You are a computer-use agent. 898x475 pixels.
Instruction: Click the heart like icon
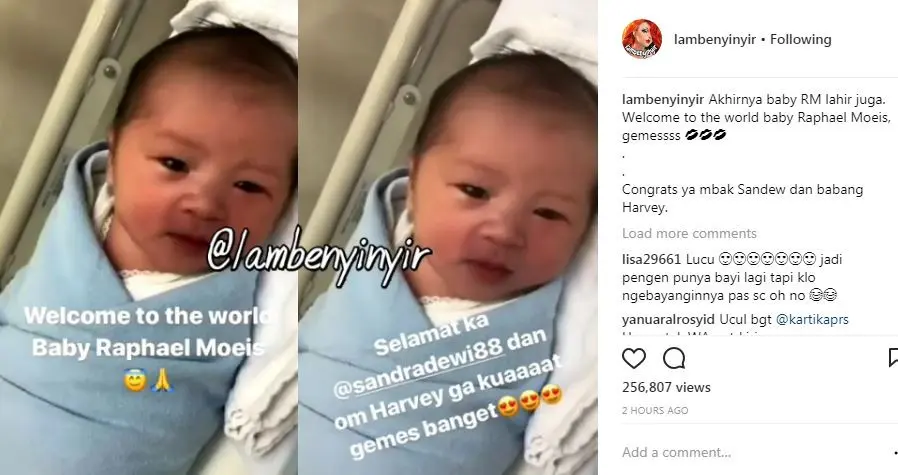(x=633, y=358)
